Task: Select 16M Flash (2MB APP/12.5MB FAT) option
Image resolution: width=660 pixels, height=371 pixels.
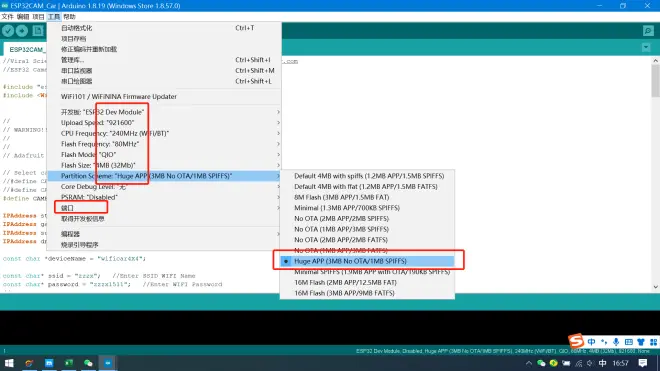Action: pos(367,282)
